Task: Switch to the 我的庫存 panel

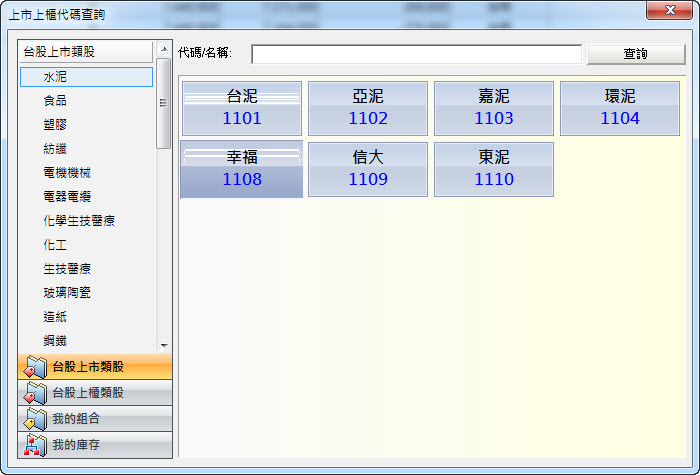Action: [96, 445]
